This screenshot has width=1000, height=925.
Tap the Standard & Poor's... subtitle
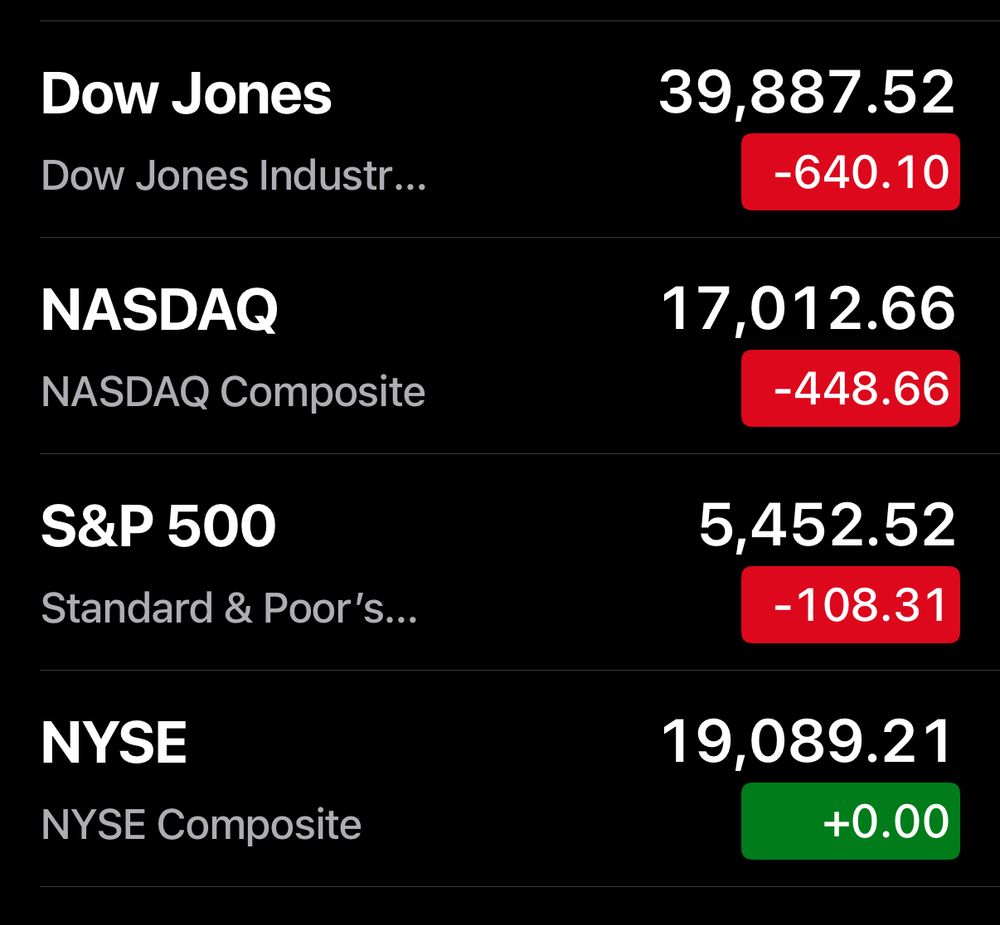click(229, 608)
